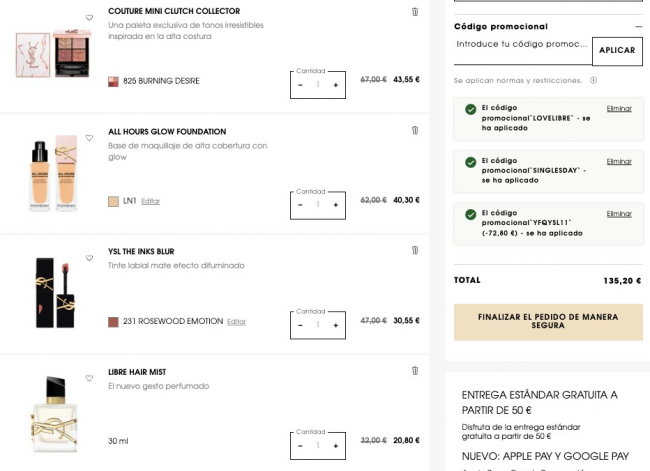Screen dimensions: 650x471
Task: Increase quantity of Couture Mini Clutch Collector
Action: 335,85
